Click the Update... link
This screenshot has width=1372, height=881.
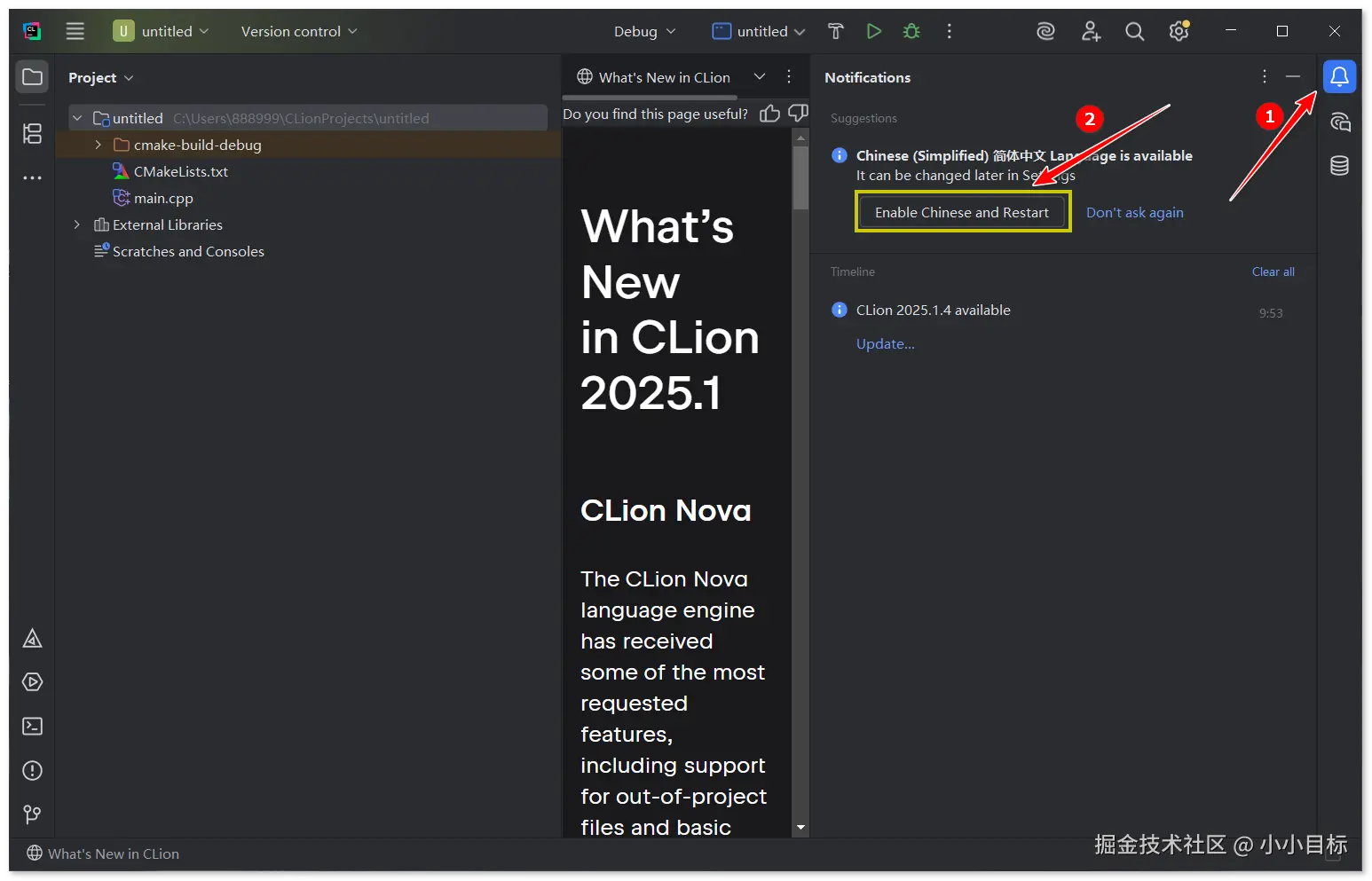[885, 344]
